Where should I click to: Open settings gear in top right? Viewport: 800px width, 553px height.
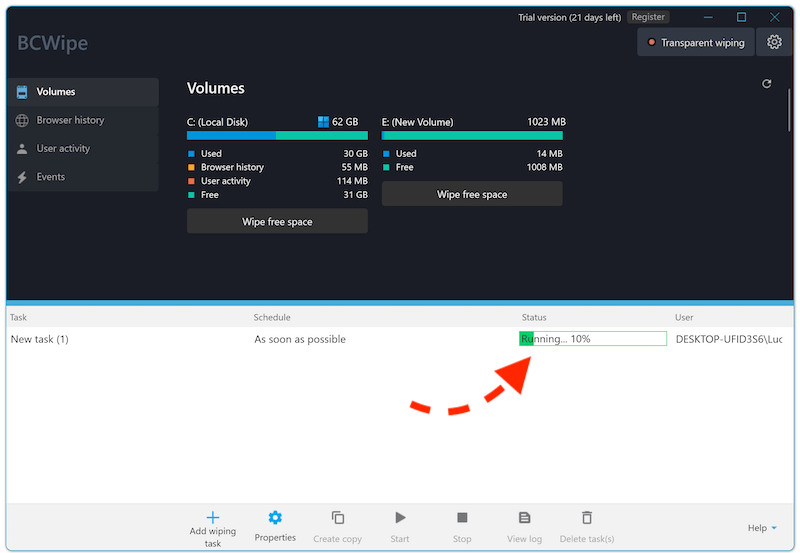[774, 42]
